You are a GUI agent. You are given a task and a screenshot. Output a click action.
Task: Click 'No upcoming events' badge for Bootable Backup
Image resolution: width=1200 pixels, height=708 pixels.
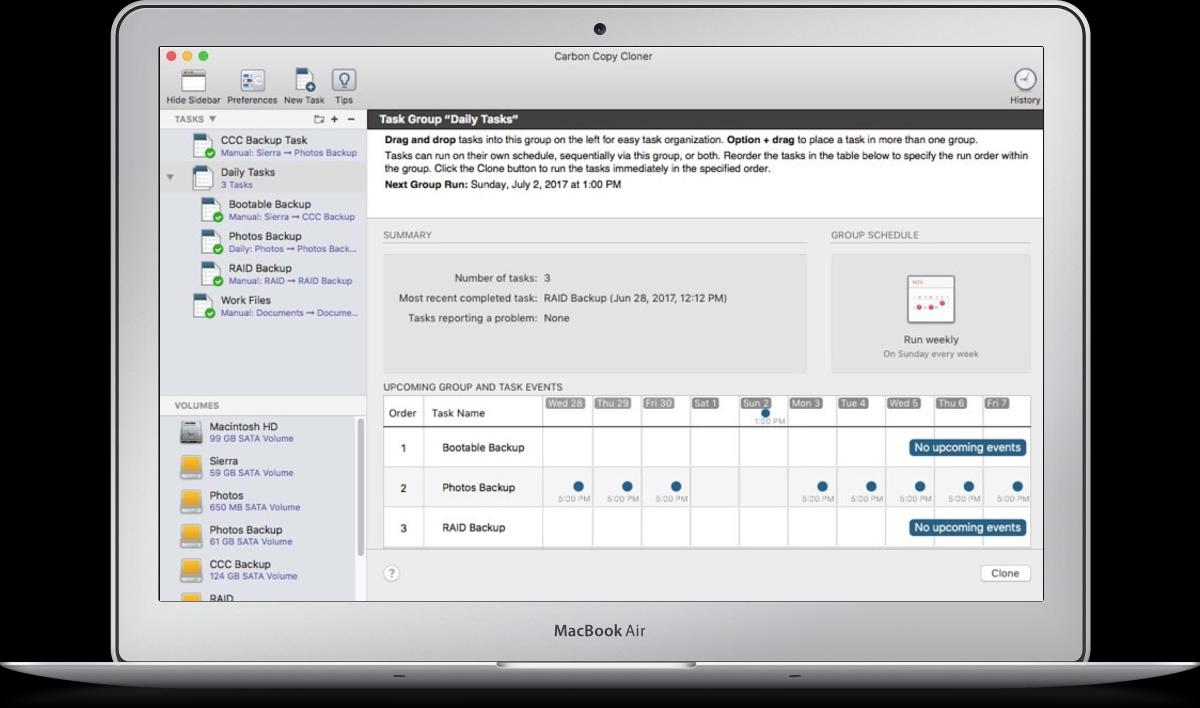coord(967,447)
